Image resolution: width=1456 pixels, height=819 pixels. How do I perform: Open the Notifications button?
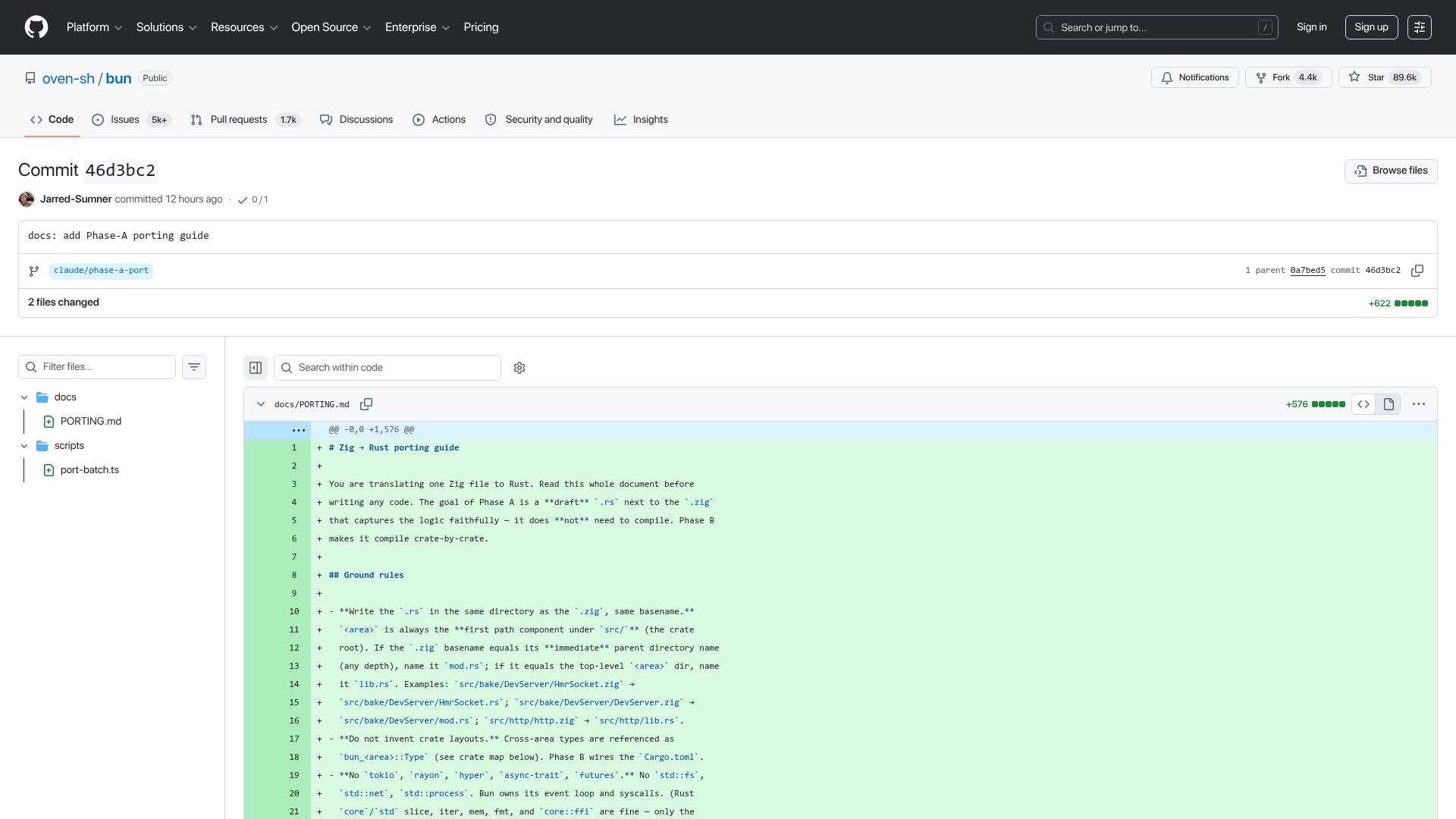pyautogui.click(x=1195, y=77)
